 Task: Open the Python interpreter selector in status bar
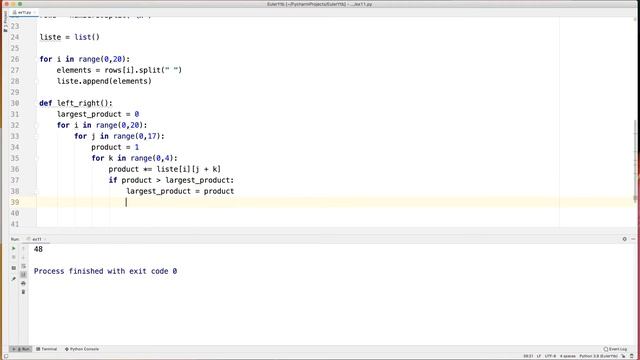pos(598,356)
